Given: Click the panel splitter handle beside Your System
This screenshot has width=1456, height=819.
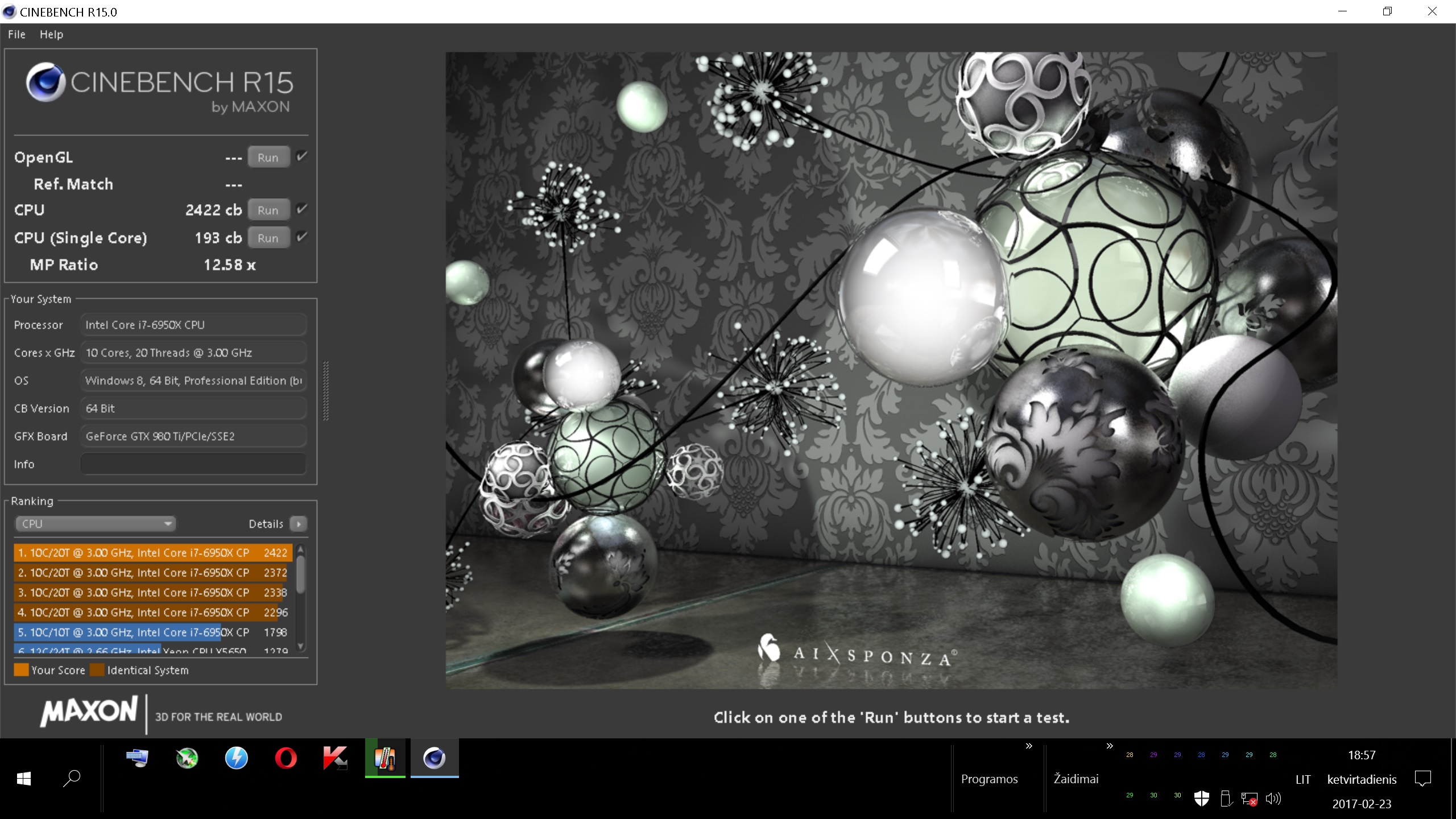Looking at the screenshot, I should point(326,391).
